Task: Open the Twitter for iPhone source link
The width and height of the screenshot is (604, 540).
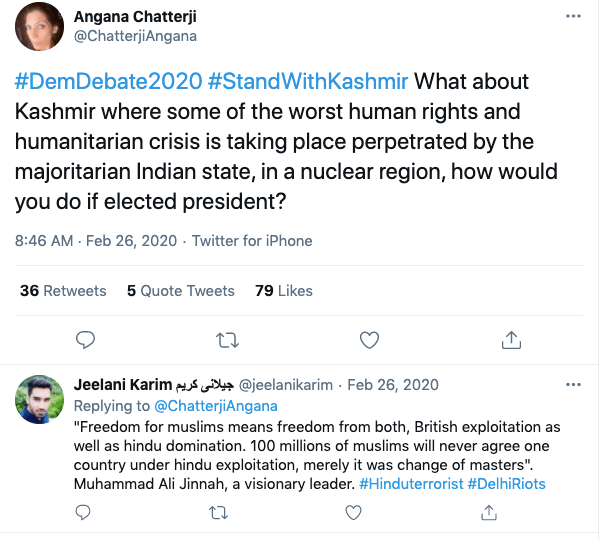Action: point(252,241)
